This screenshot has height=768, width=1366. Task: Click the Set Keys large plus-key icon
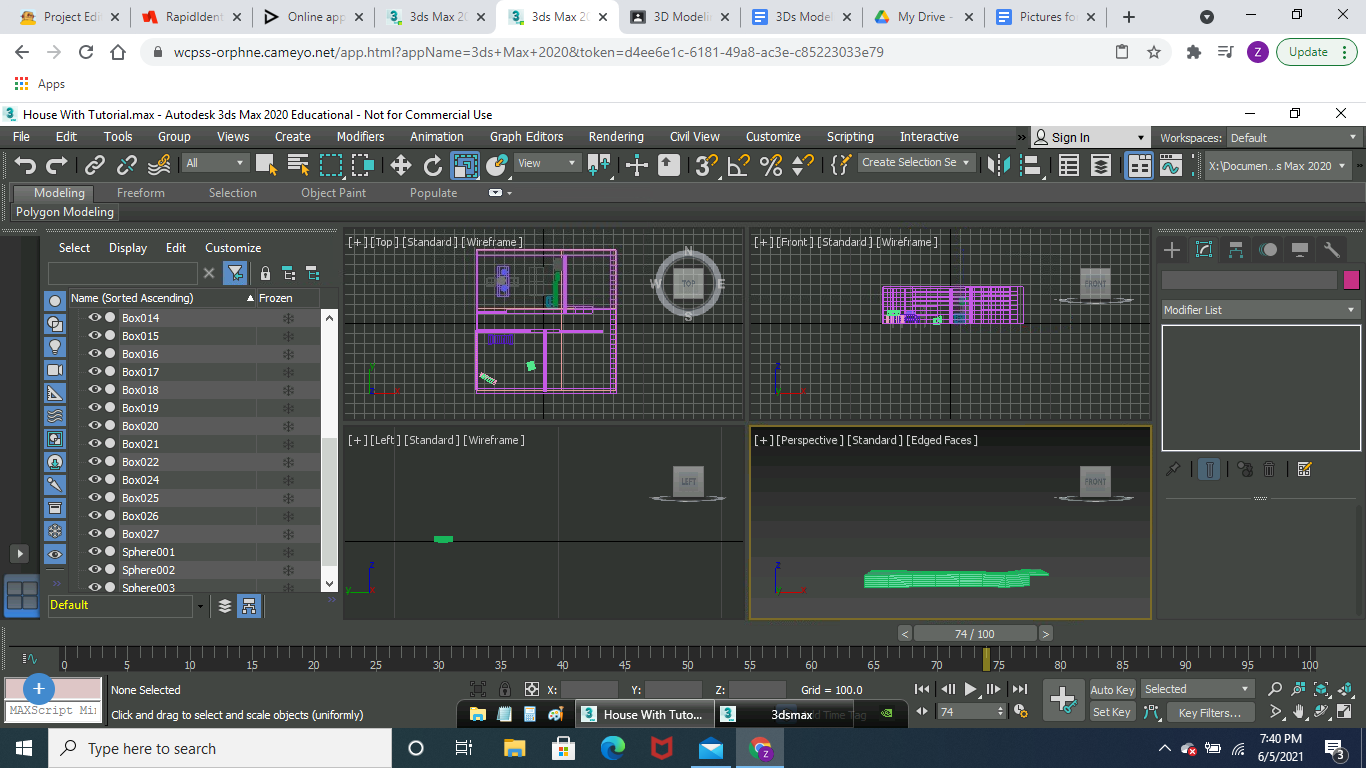point(1062,699)
